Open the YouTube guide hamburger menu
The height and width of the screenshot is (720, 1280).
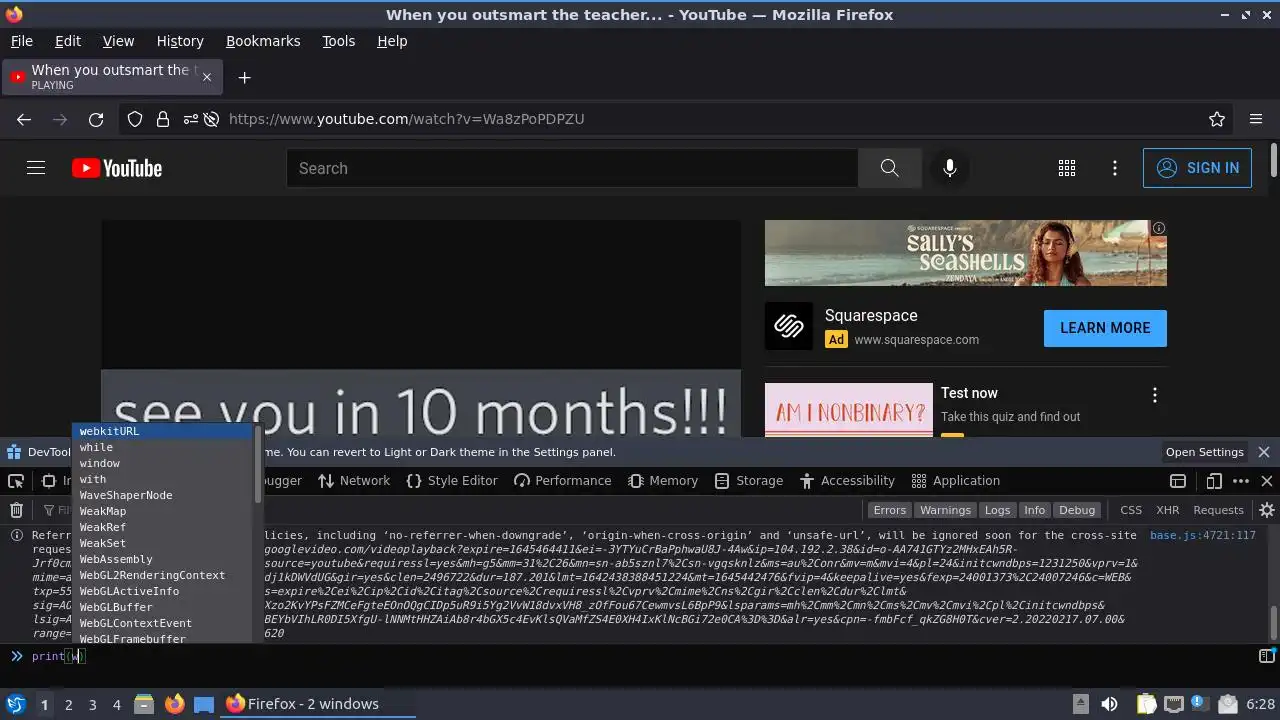click(x=36, y=168)
